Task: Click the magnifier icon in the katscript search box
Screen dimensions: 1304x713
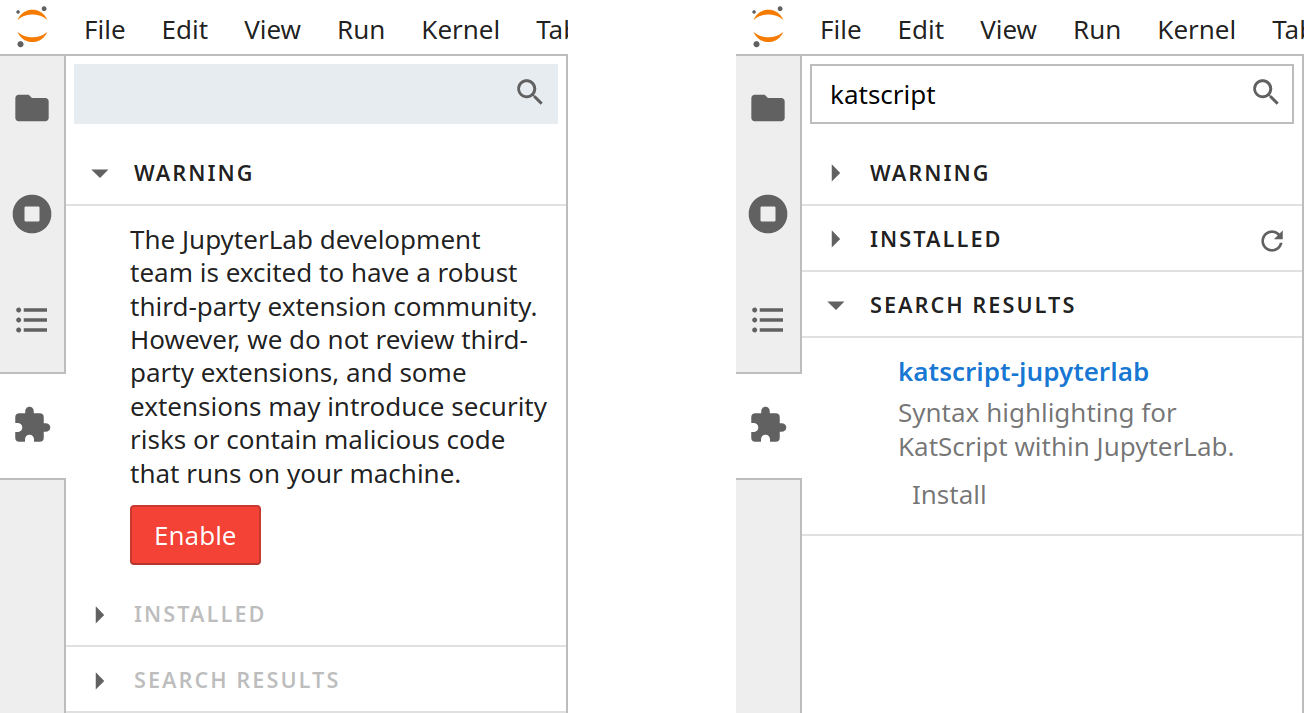Action: [x=1265, y=93]
